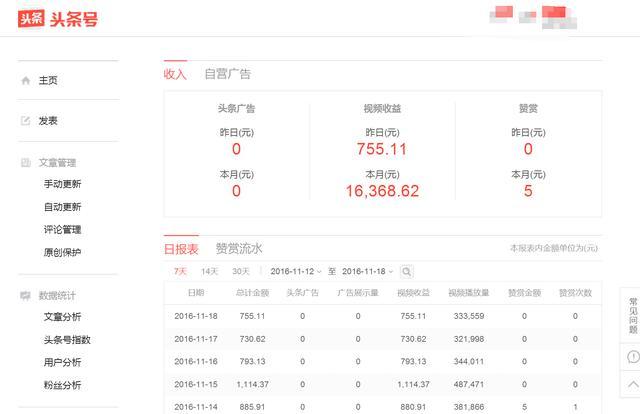Viewport: 640px width, 414px height.
Task: Click the 文章管理 section icon
Action: click(25, 163)
